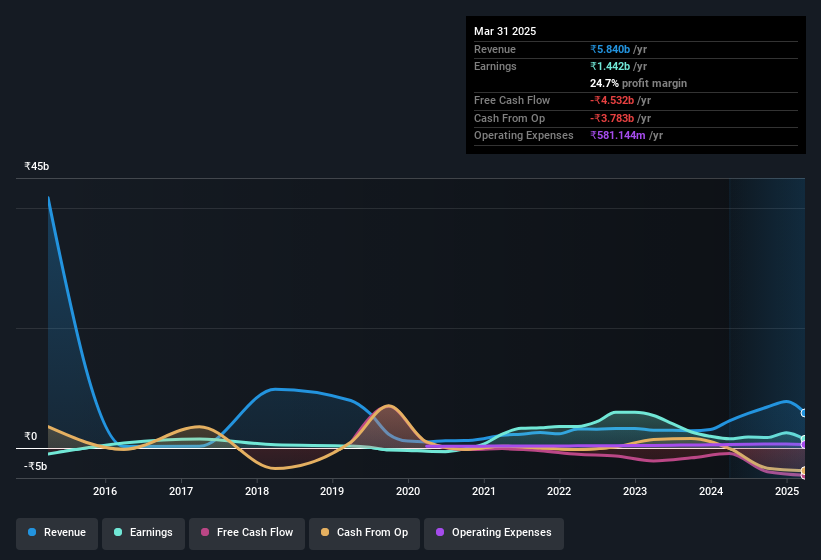Click the 24.7% profit margin text

pos(638,83)
